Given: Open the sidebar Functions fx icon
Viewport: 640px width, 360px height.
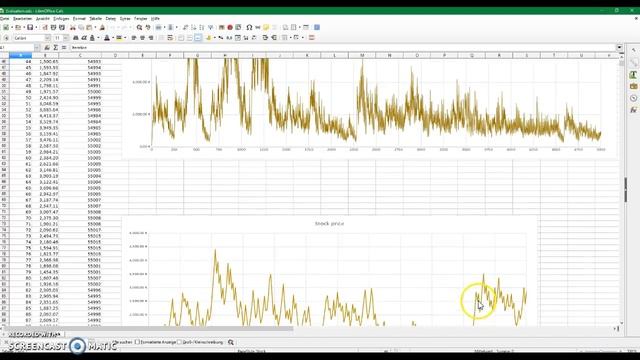Looking at the screenshot, I should click(x=633, y=109).
